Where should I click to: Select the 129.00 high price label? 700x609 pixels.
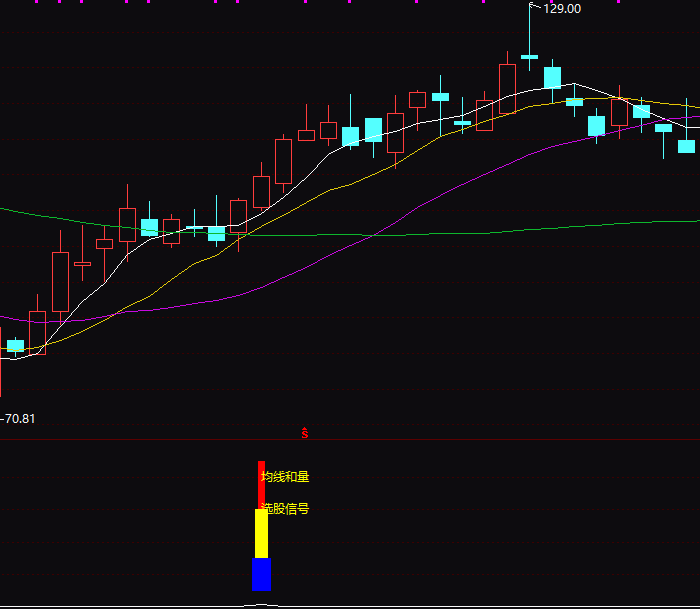562,9
